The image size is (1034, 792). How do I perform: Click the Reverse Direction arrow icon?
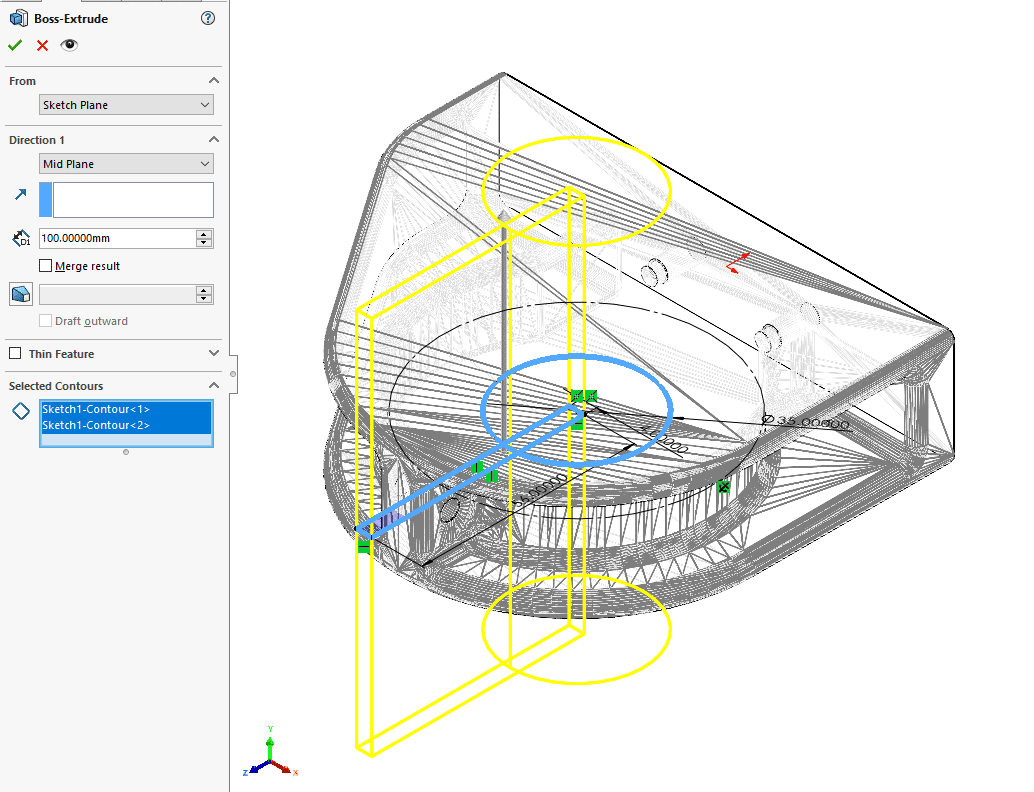pos(18,196)
